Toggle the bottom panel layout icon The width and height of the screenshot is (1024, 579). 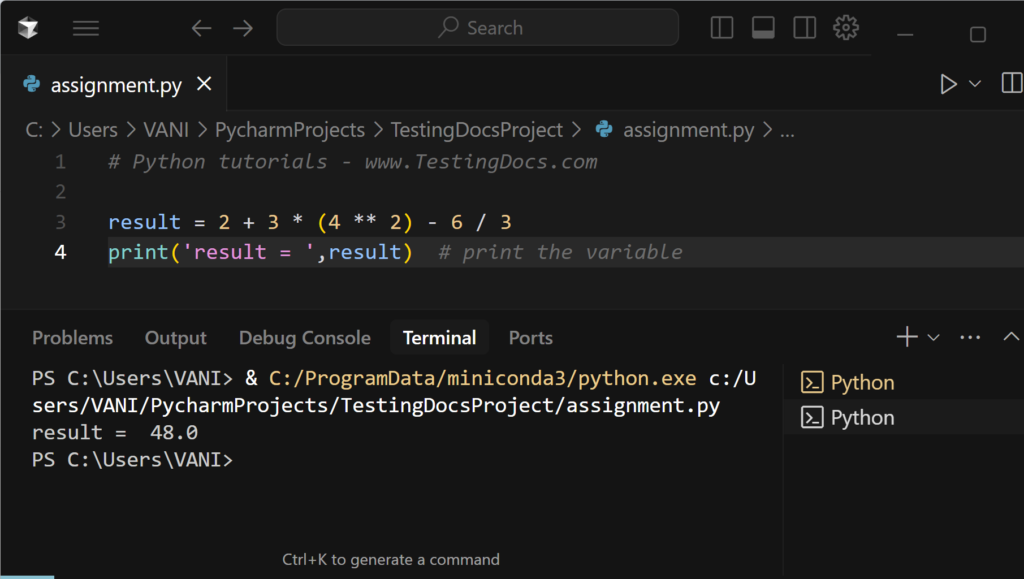pyautogui.click(x=763, y=27)
